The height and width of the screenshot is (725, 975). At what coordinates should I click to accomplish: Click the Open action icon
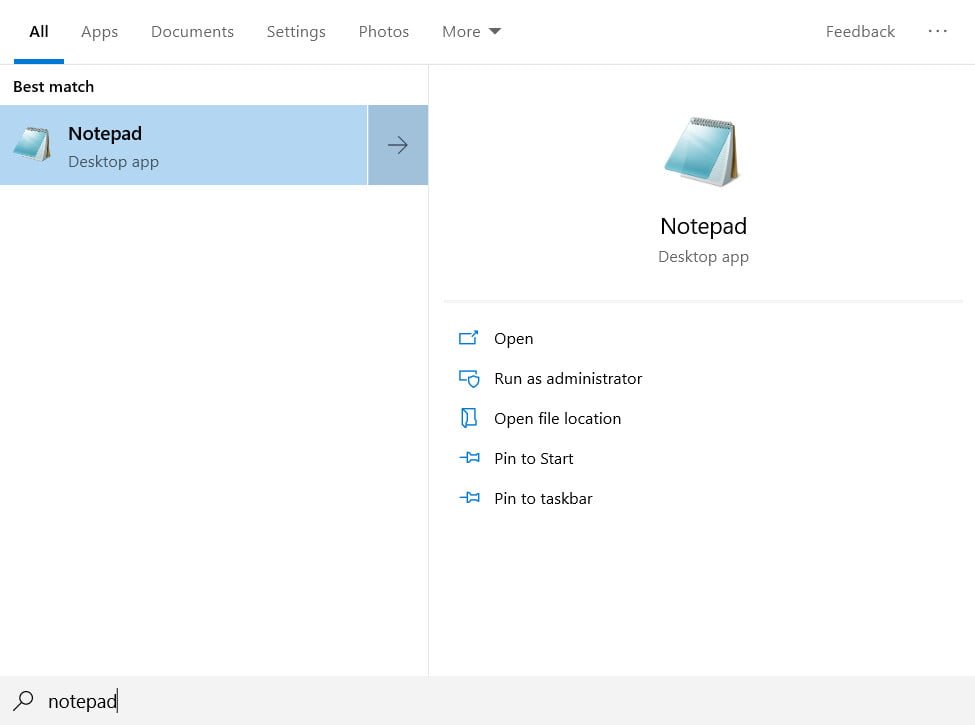[469, 338]
